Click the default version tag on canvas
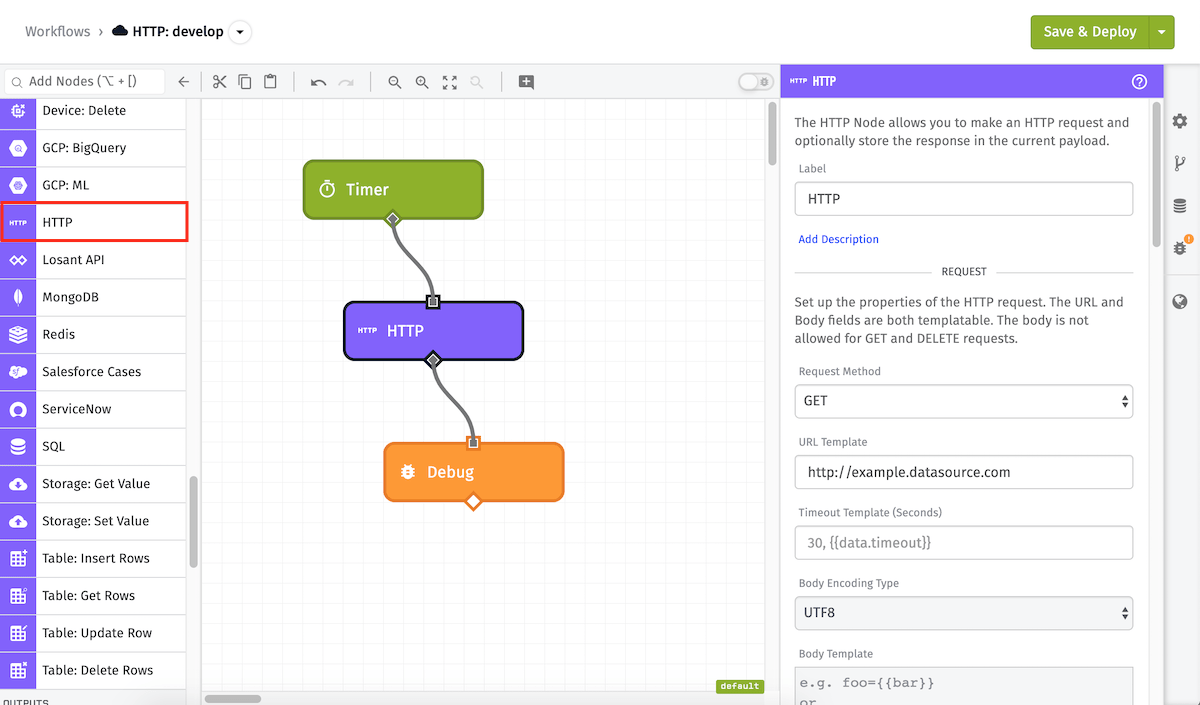The width and height of the screenshot is (1200, 705). (x=740, y=686)
